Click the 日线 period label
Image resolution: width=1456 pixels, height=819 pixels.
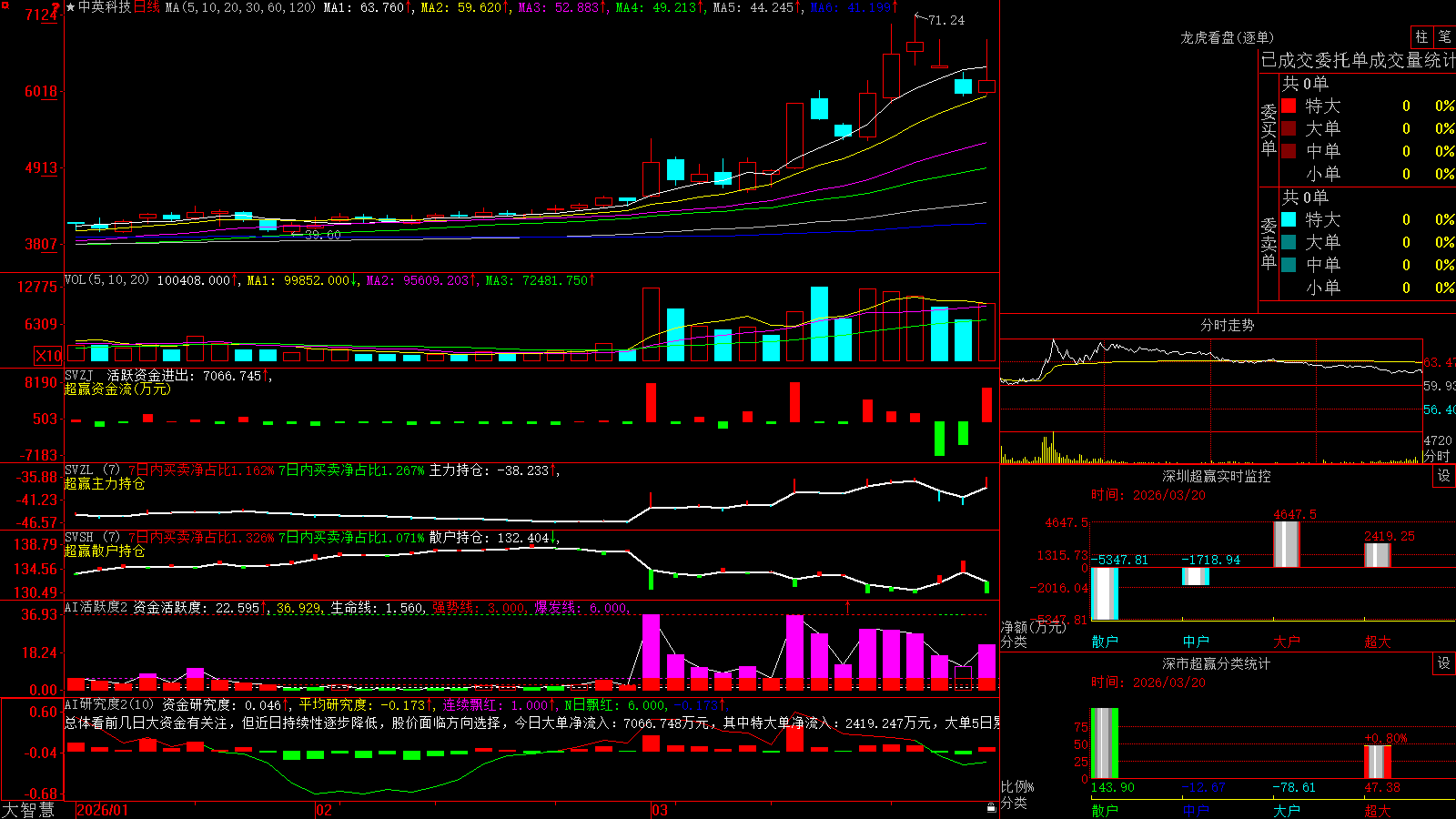(x=147, y=7)
